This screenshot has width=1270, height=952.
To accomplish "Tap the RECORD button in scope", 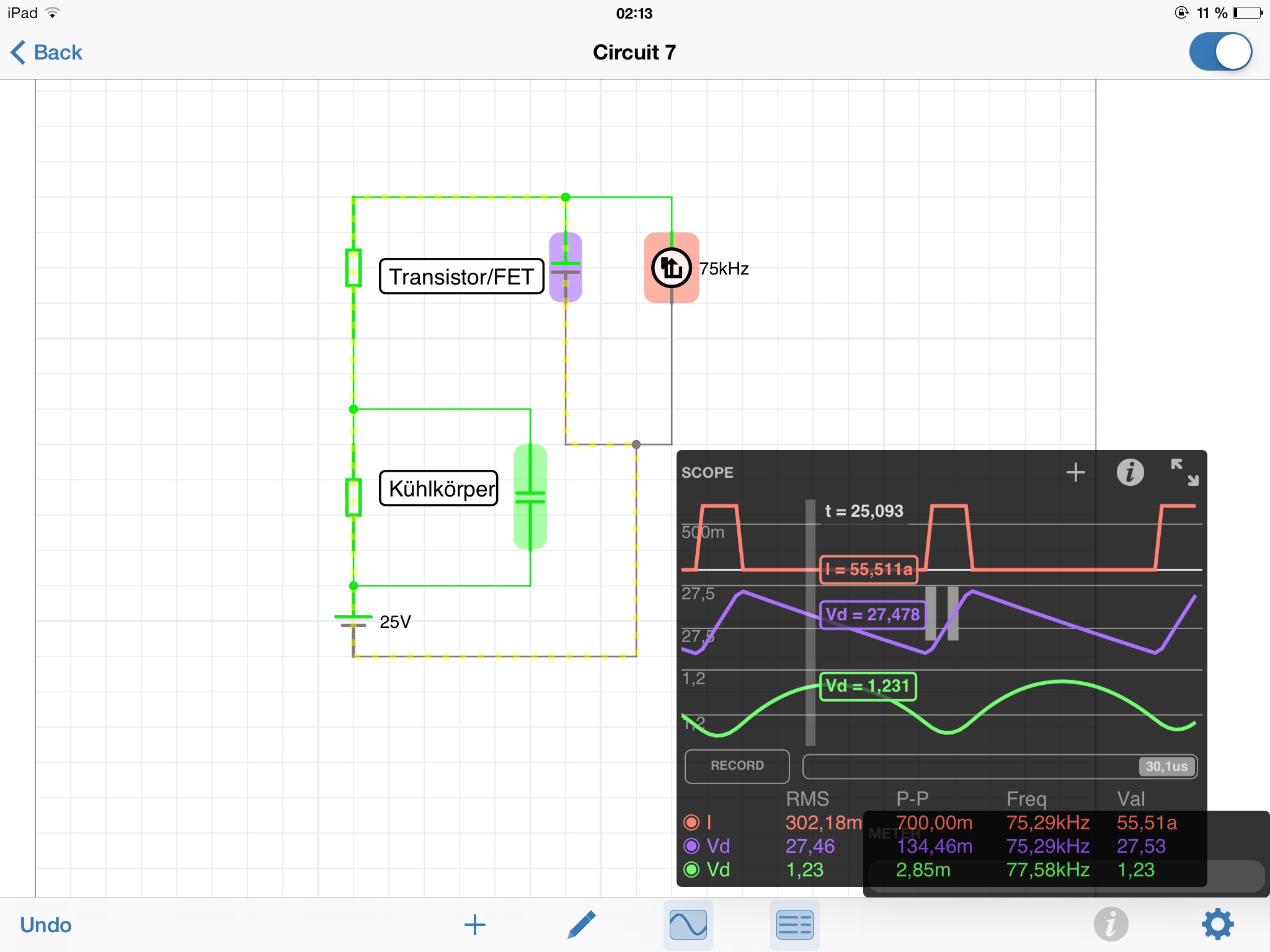I will (x=737, y=766).
